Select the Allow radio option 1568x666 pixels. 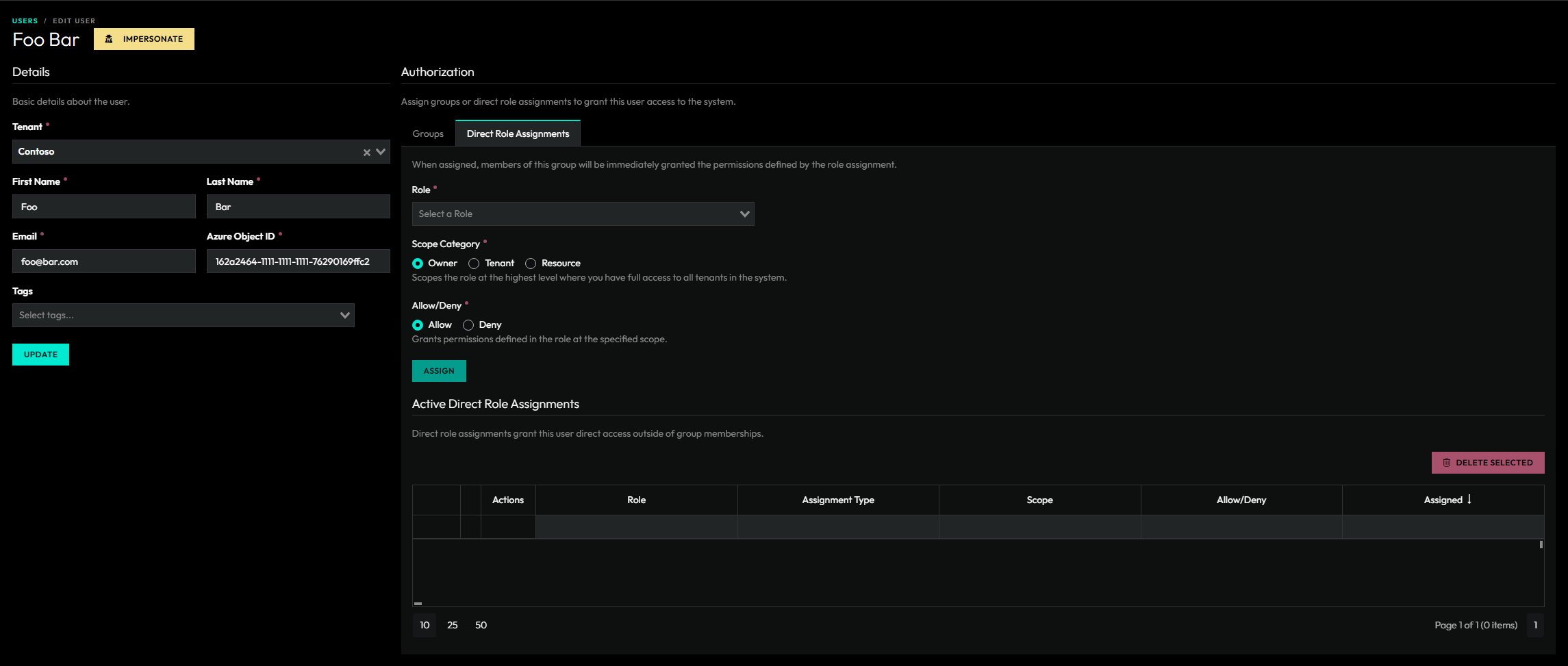click(418, 325)
